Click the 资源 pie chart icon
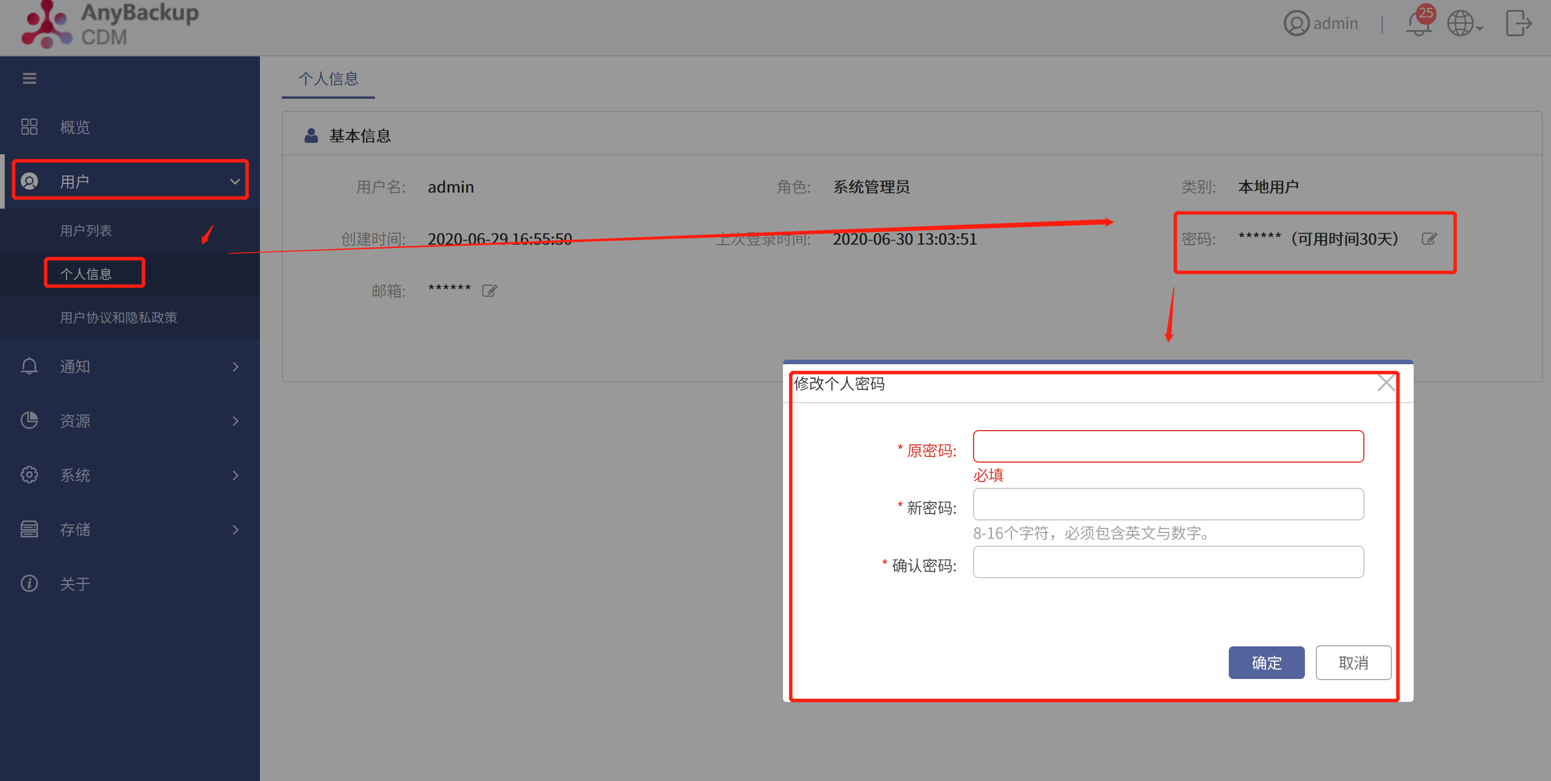This screenshot has width=1551, height=781. coord(30,420)
